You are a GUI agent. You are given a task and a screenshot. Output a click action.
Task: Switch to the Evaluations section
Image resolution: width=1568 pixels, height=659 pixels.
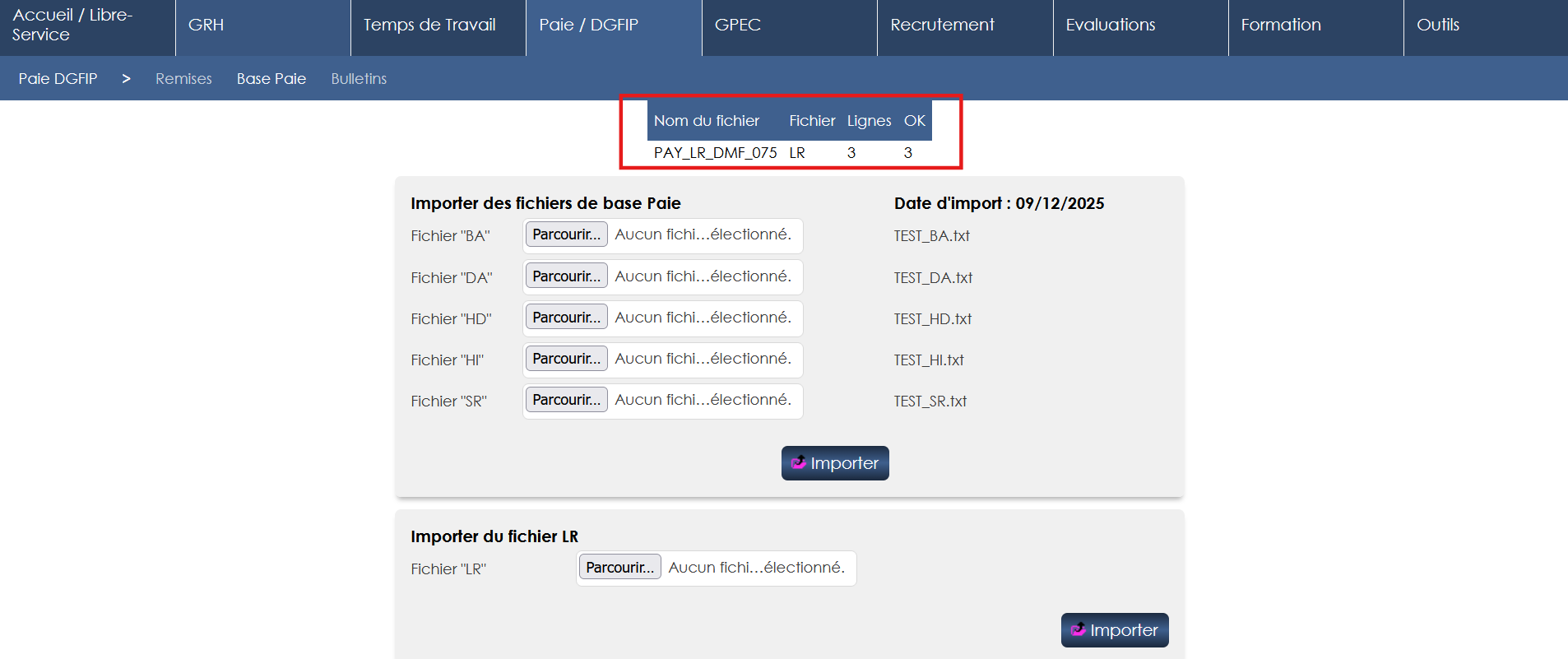[x=1110, y=25]
